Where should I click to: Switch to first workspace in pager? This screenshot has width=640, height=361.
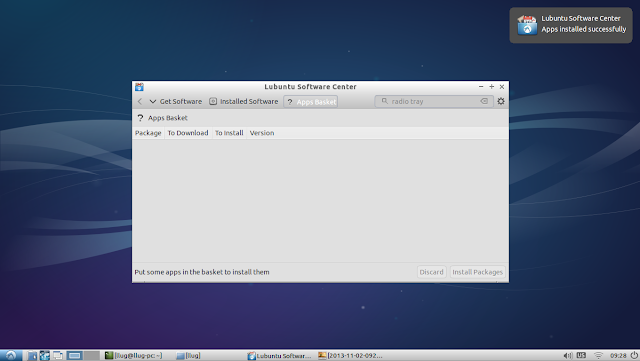[75, 355]
